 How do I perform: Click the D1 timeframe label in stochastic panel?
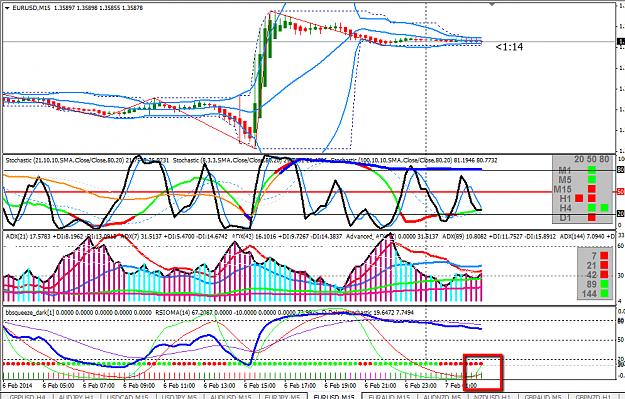point(565,218)
